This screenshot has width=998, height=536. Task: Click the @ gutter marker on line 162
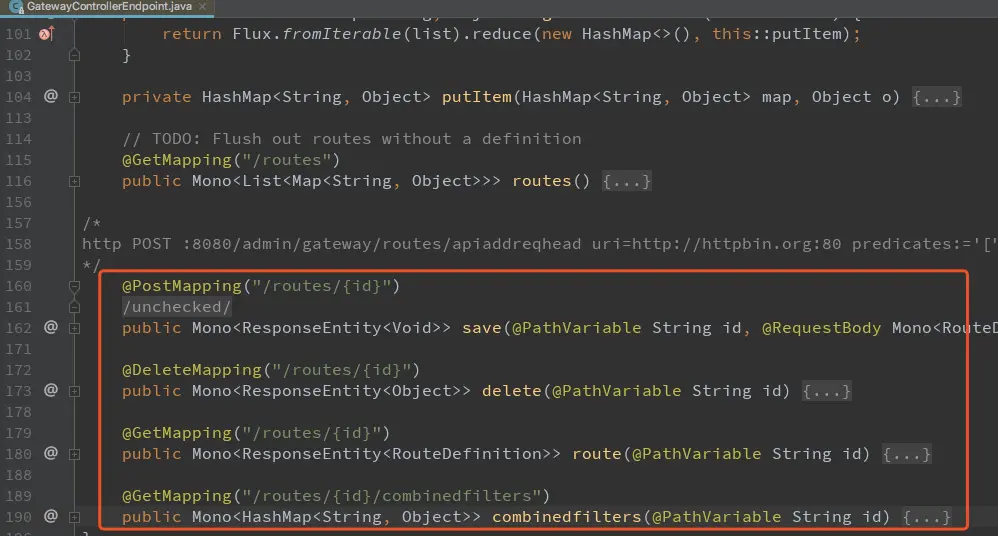click(50, 328)
